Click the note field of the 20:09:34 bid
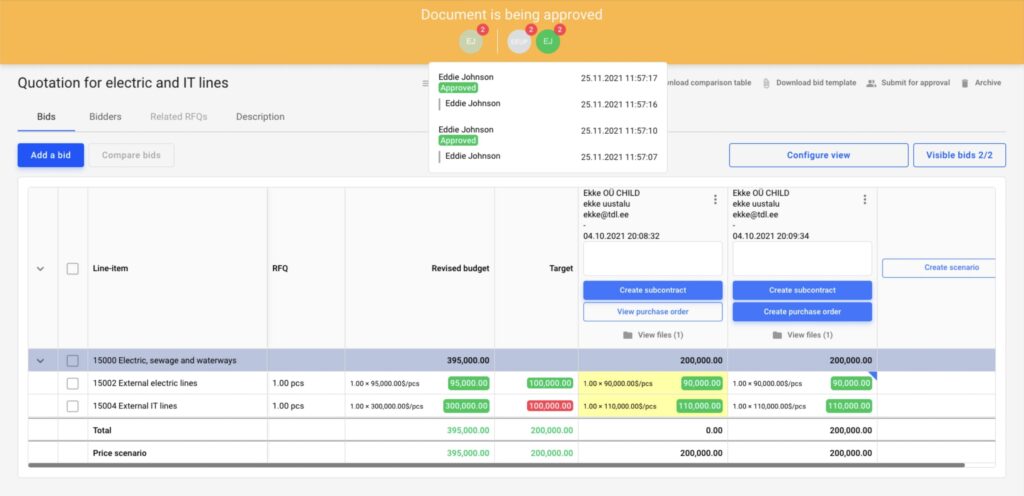This screenshot has width=1024, height=496. [x=802, y=258]
